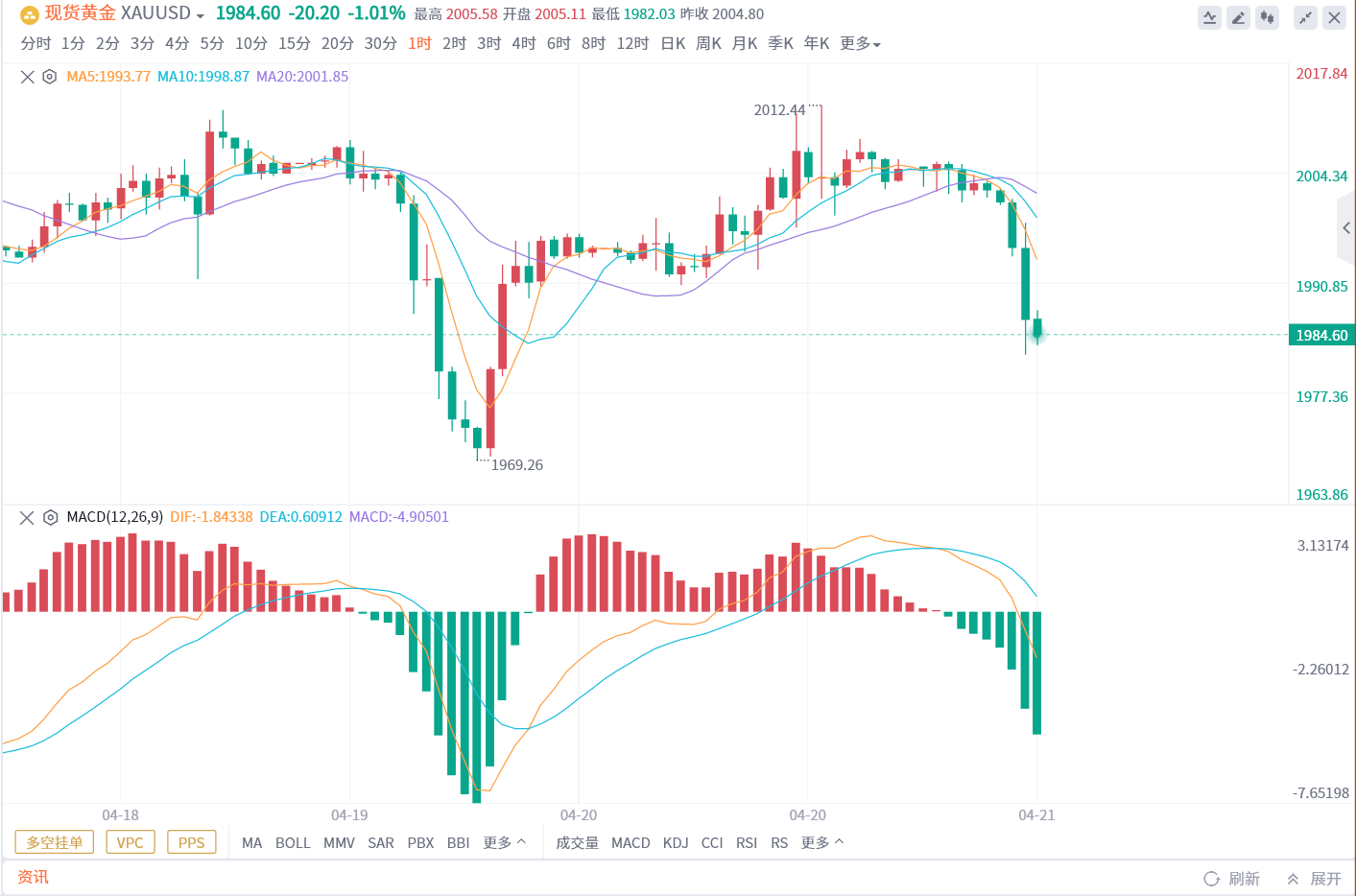Open the indicator line chart tool icon
The height and width of the screenshot is (896, 1356).
[1209, 17]
